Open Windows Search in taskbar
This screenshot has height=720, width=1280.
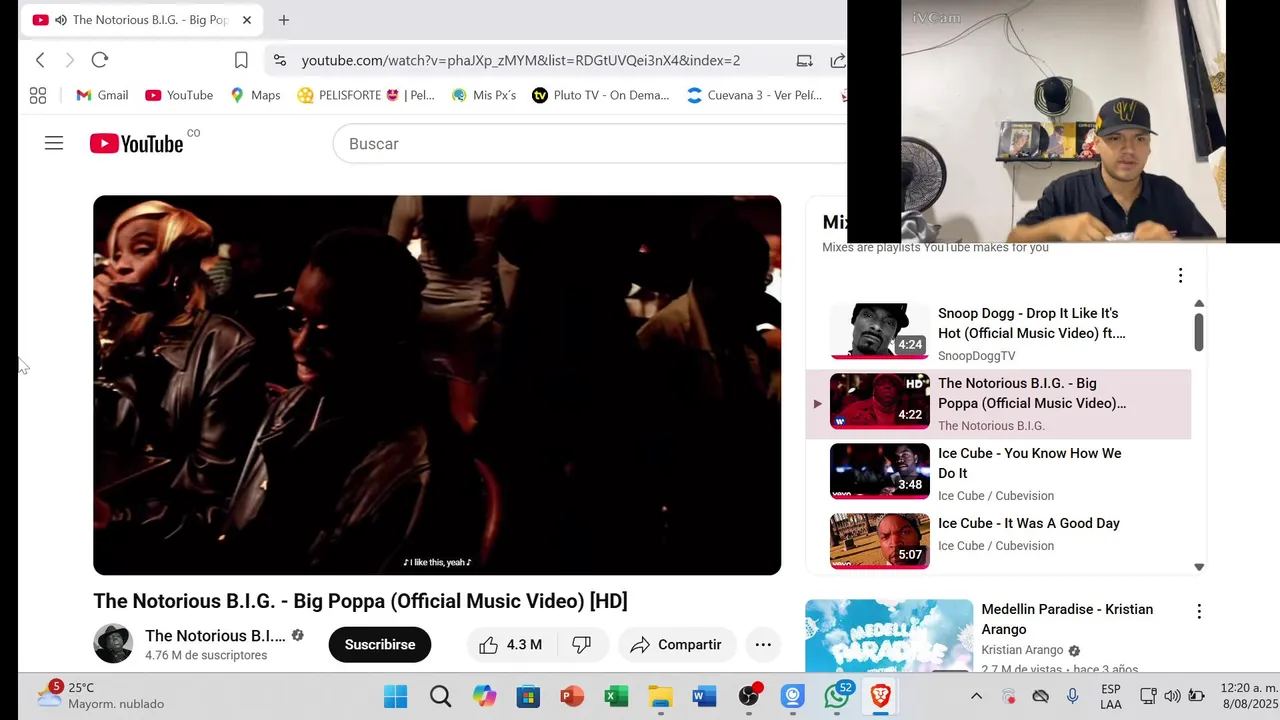click(x=440, y=696)
